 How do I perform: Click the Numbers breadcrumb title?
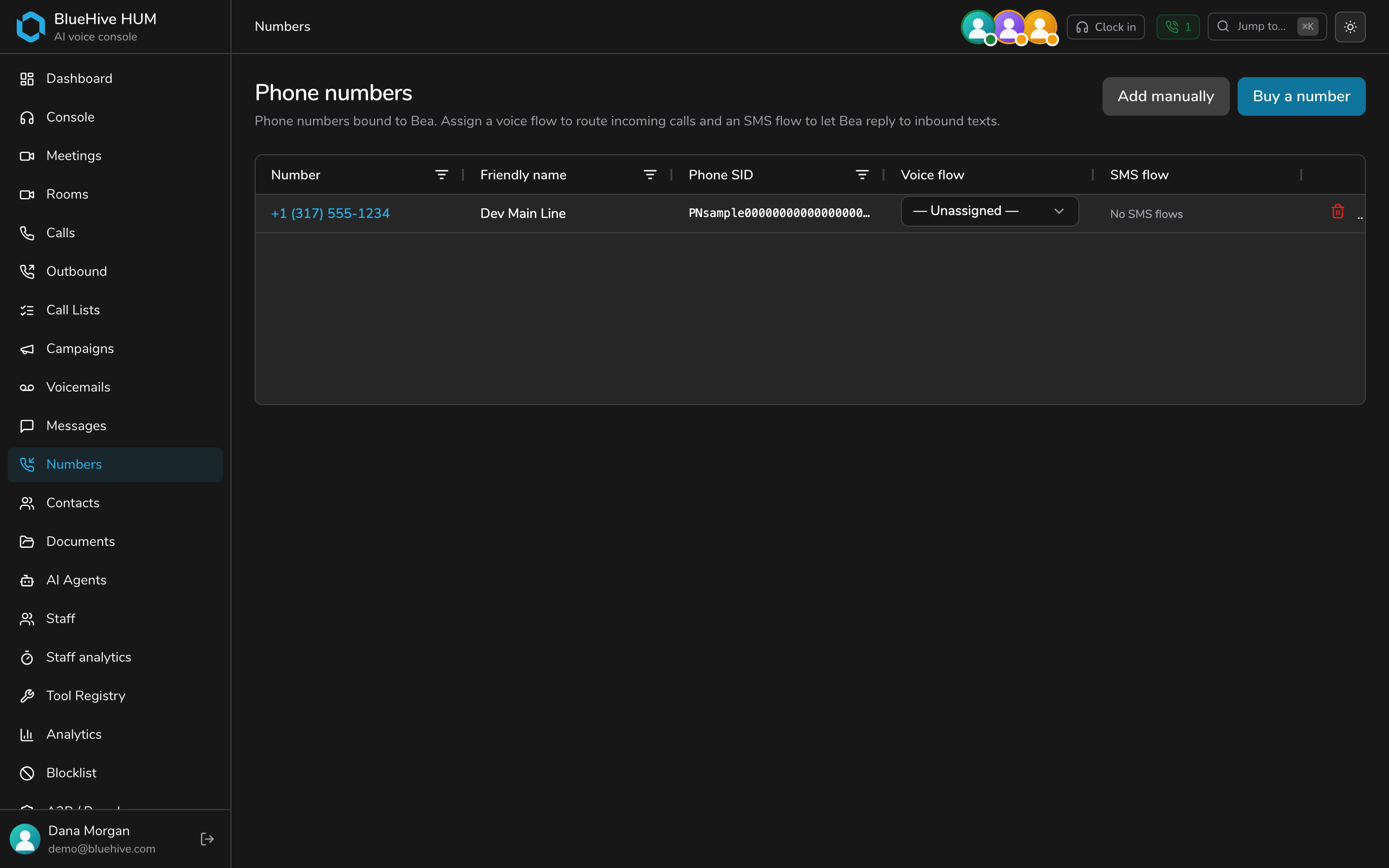pyautogui.click(x=283, y=27)
